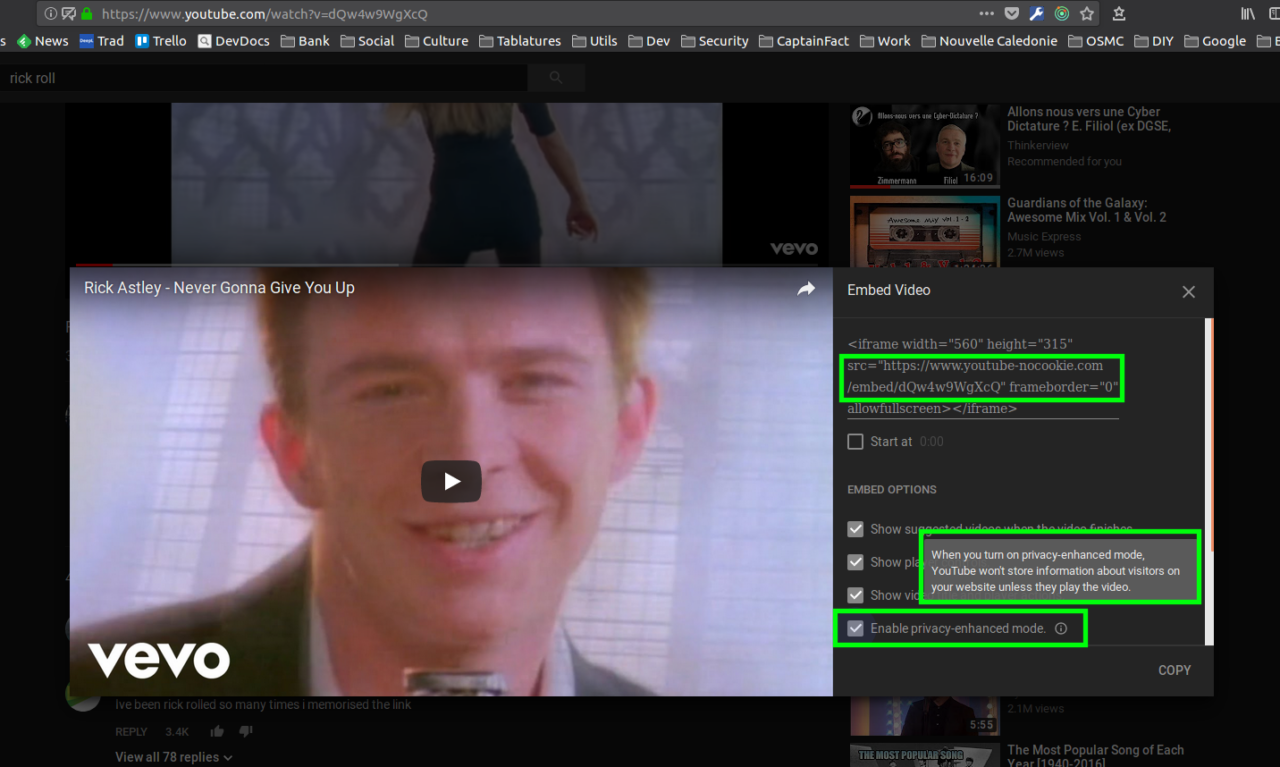Open the DevDocs bookmark
This screenshot has width=1280, height=767.
click(x=233, y=41)
